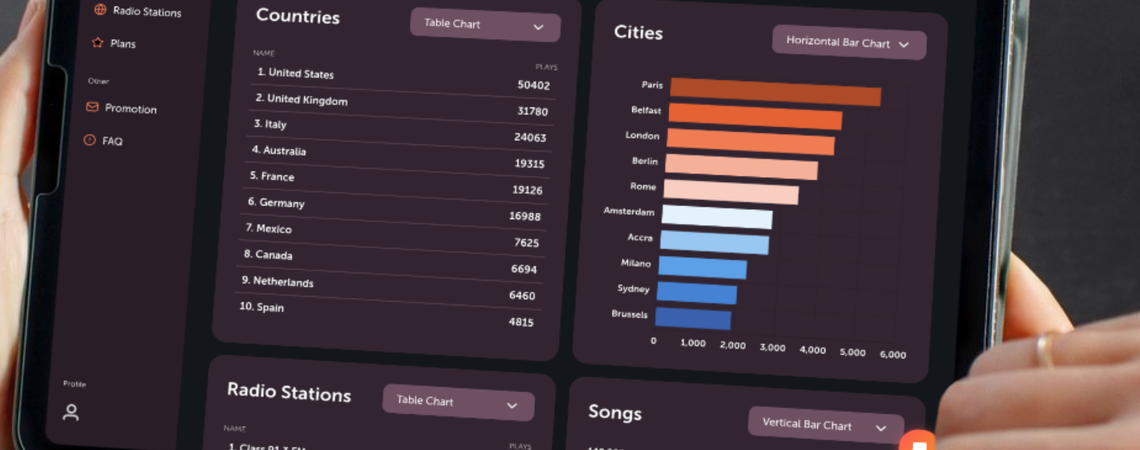This screenshot has width=1140, height=450.
Task: Click the Promotion envelope icon
Action: [92, 107]
